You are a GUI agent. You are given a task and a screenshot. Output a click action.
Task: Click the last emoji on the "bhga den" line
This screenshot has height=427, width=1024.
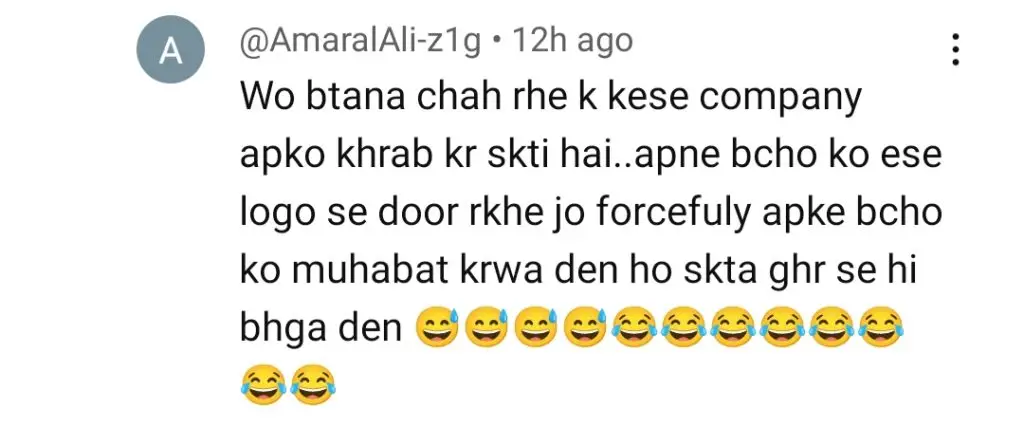[x=880, y=326]
